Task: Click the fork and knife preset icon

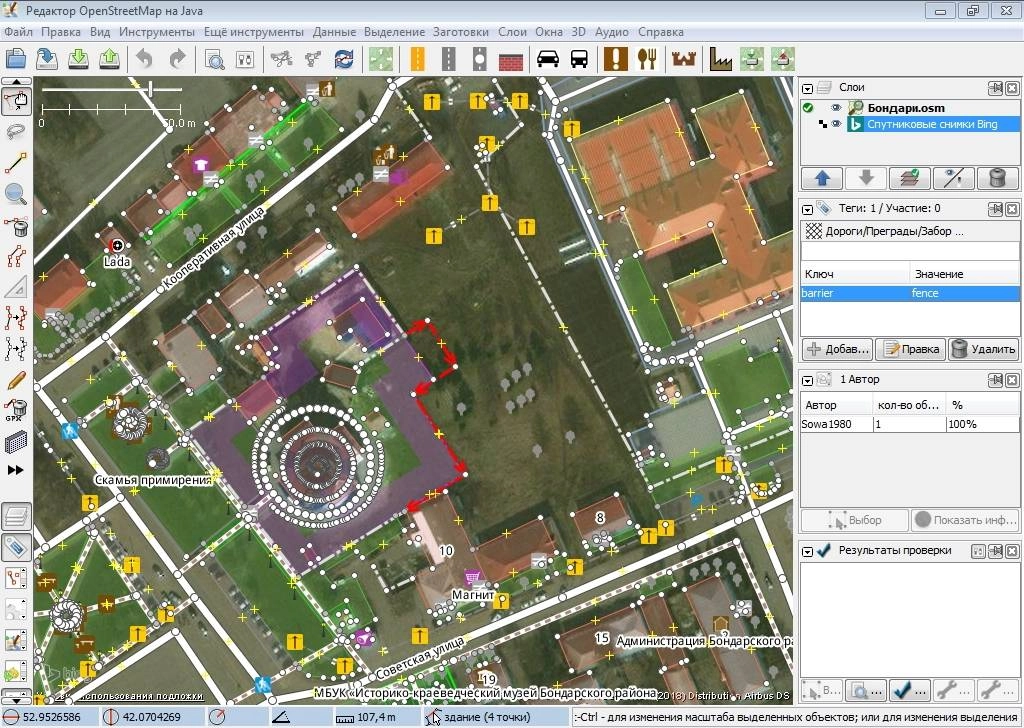Action: pyautogui.click(x=647, y=59)
